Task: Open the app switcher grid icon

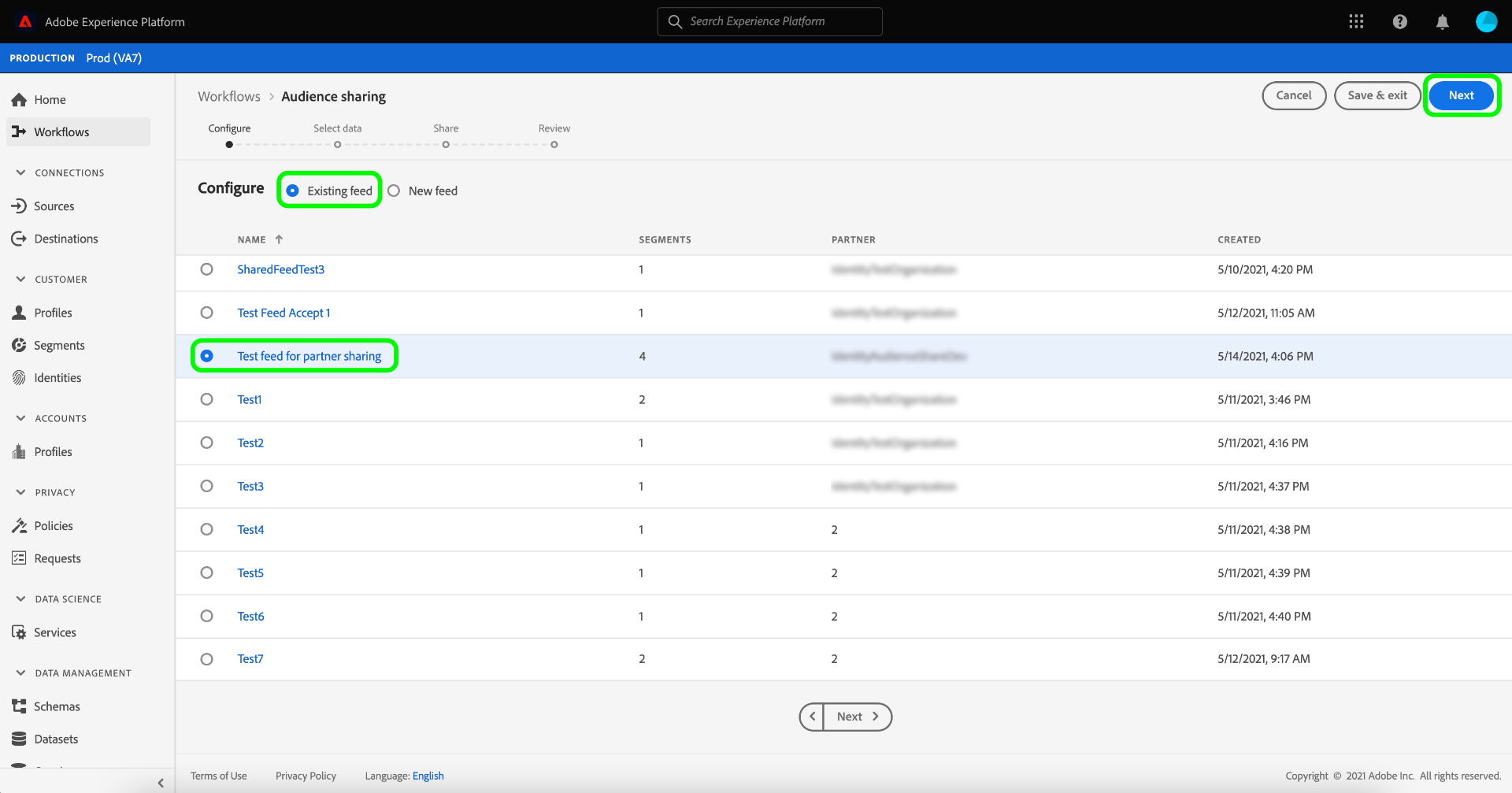Action: tap(1356, 21)
